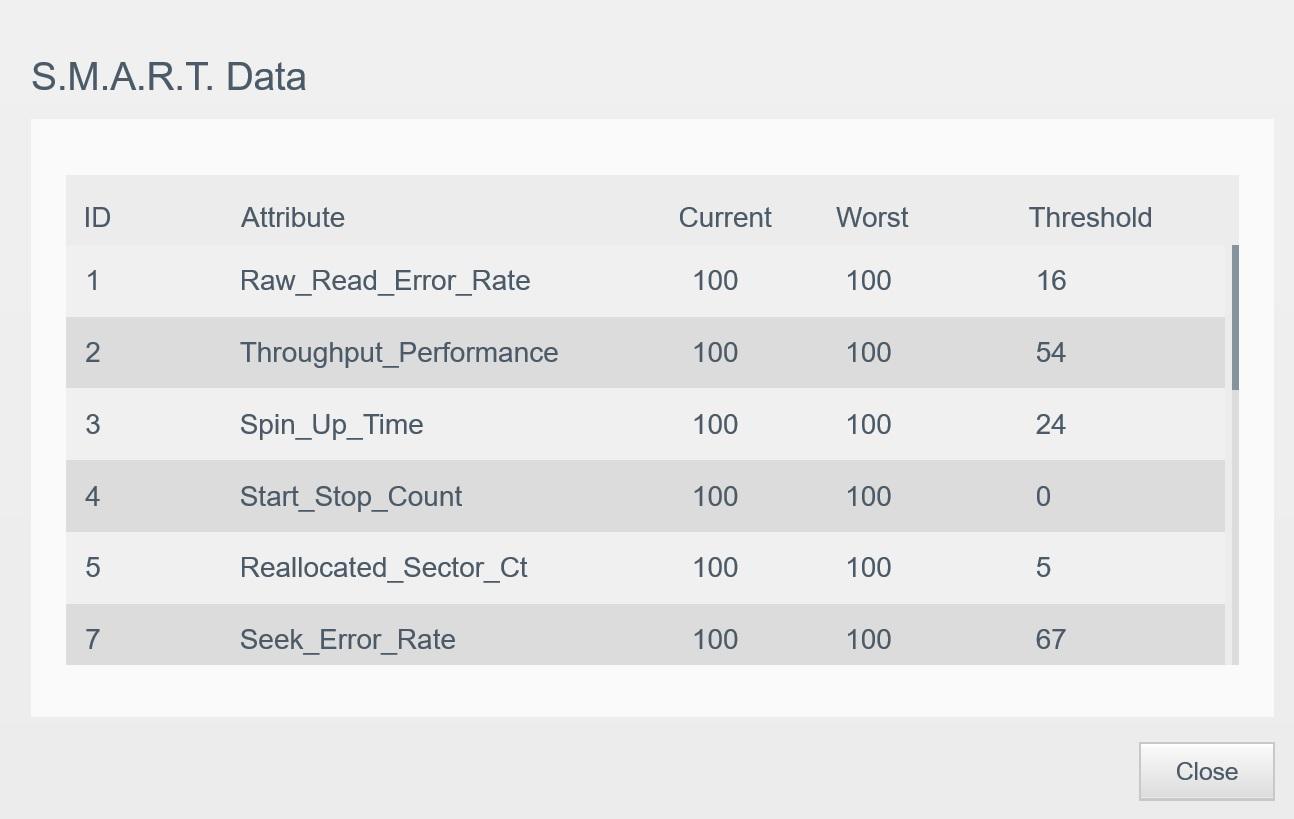Select the Throughput_Performance row
The width and height of the screenshot is (1294, 819).
pos(645,353)
